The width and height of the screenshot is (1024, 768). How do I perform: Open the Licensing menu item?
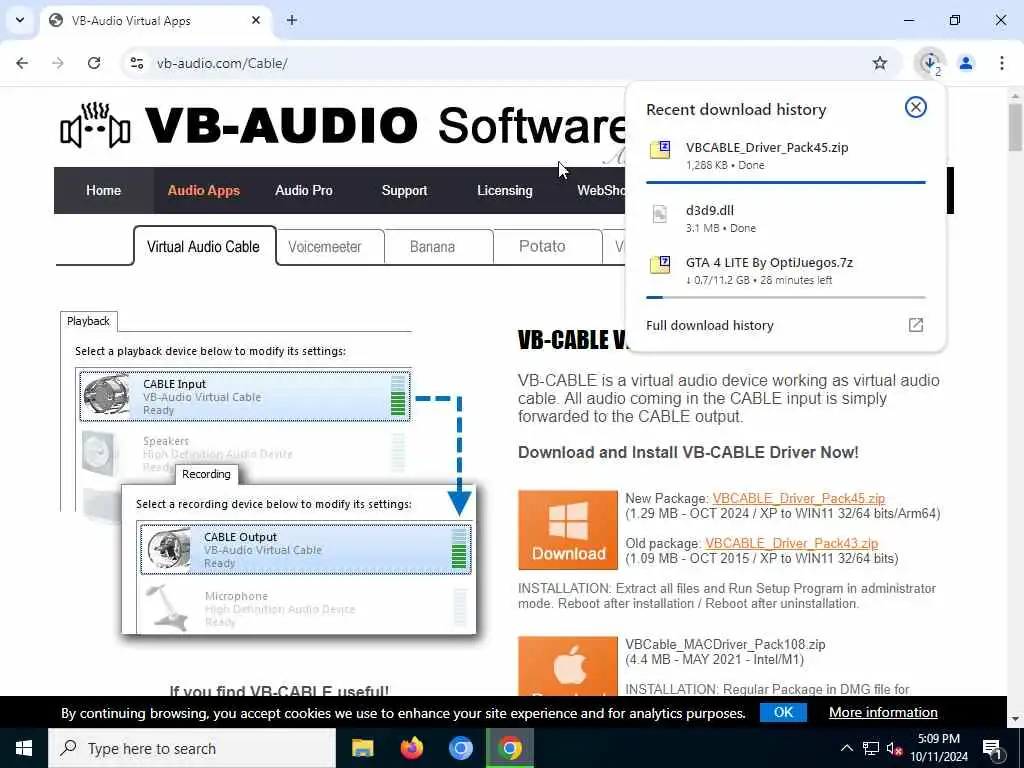[505, 191]
